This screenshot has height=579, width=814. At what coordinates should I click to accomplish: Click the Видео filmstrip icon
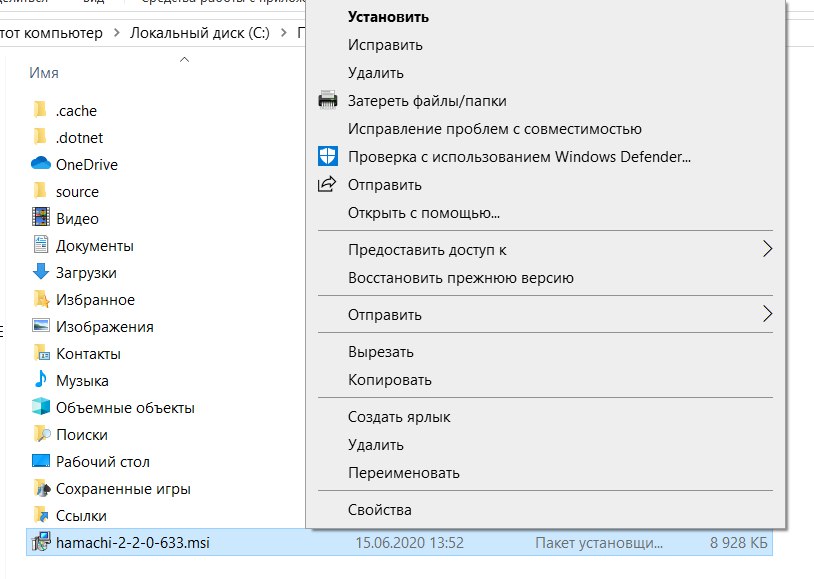40,218
